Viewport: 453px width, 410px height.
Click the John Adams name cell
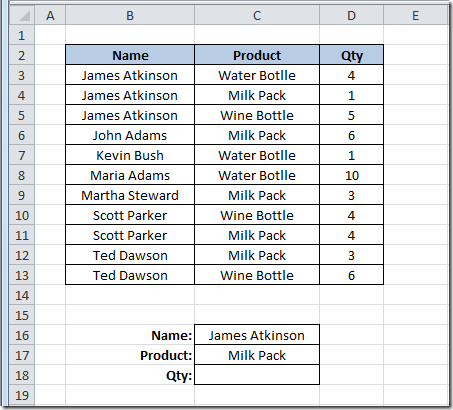130,135
